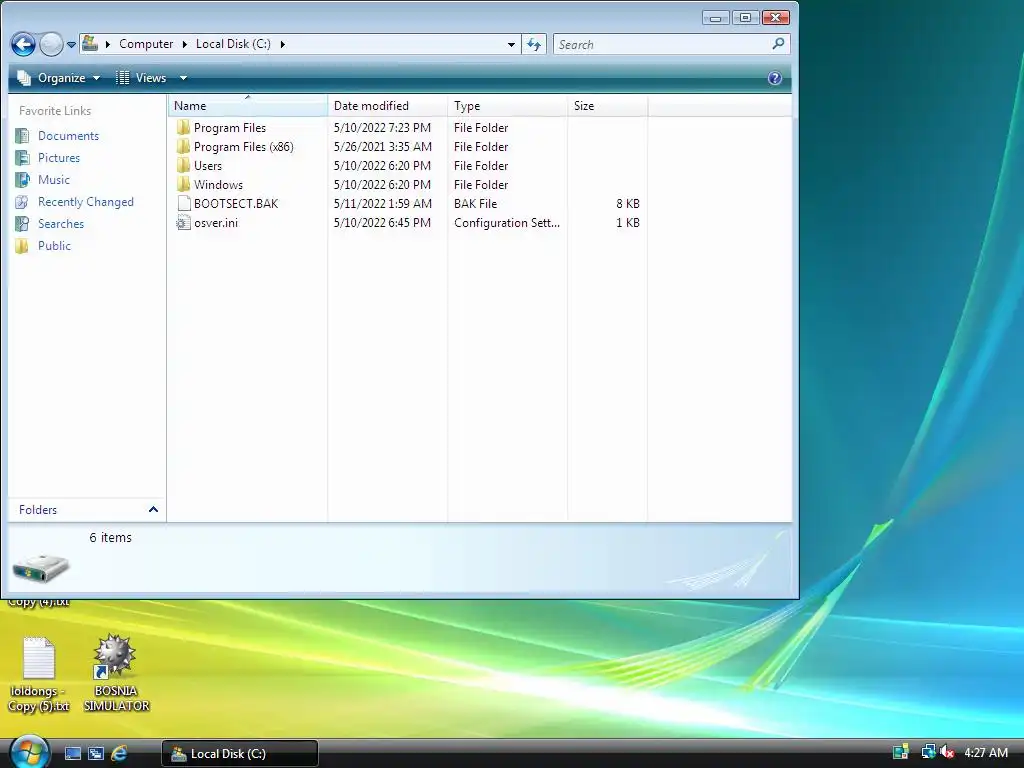
Task: Select Local Disk (C:) breadcrumb segment
Action: click(233, 44)
